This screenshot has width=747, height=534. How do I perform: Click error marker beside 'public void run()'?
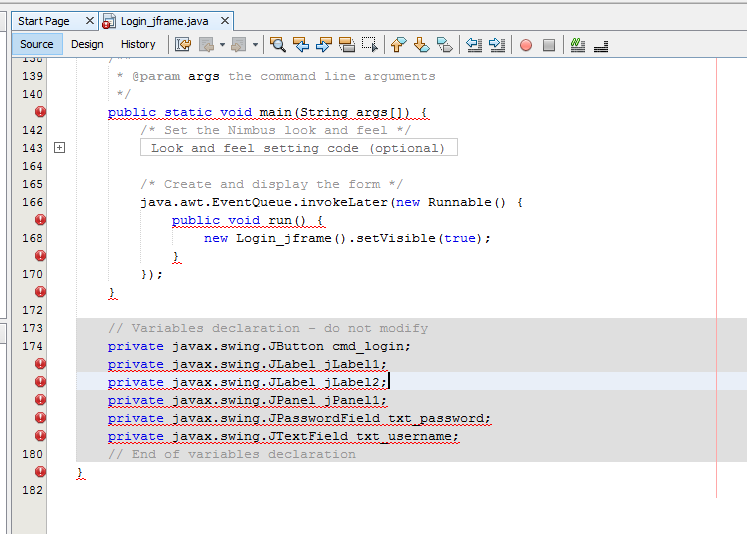point(40,220)
